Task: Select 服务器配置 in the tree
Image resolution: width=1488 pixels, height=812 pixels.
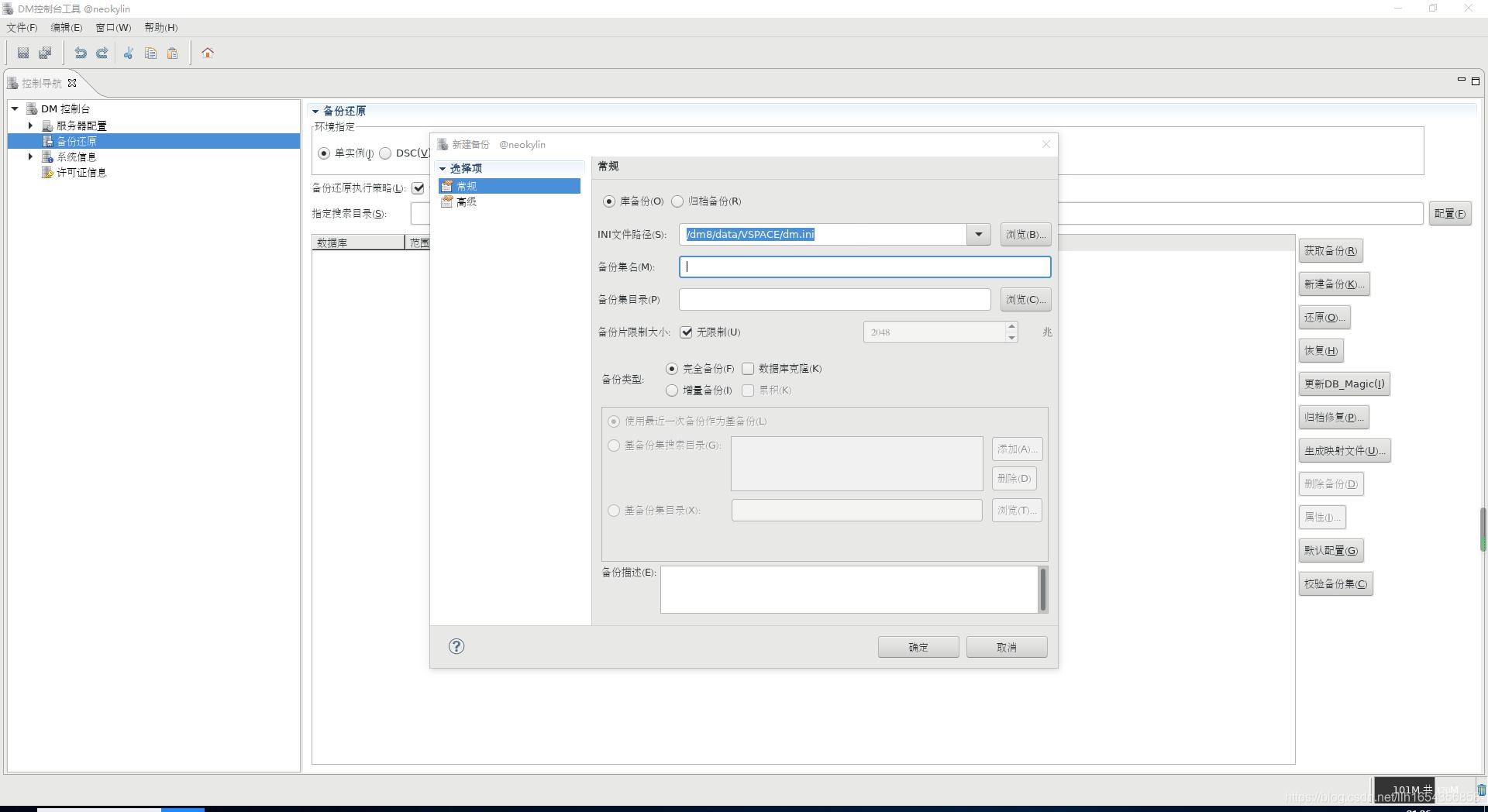Action: click(81, 126)
